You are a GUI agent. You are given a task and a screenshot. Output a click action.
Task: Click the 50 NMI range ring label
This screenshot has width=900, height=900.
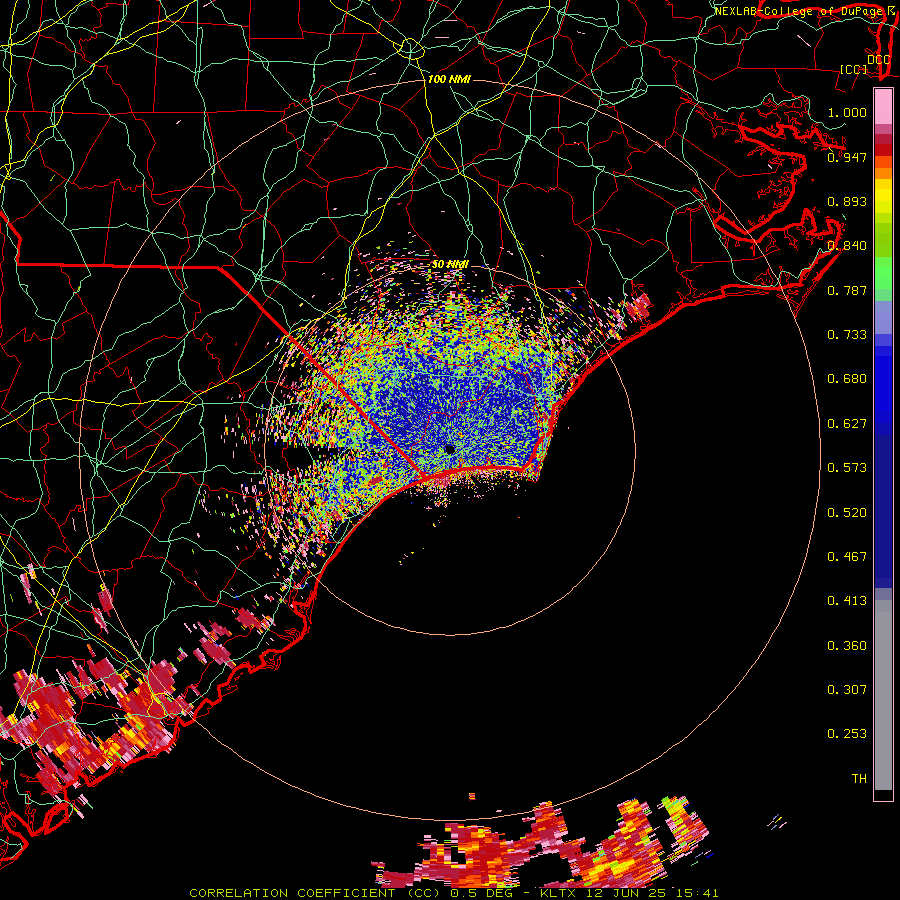coord(450,264)
